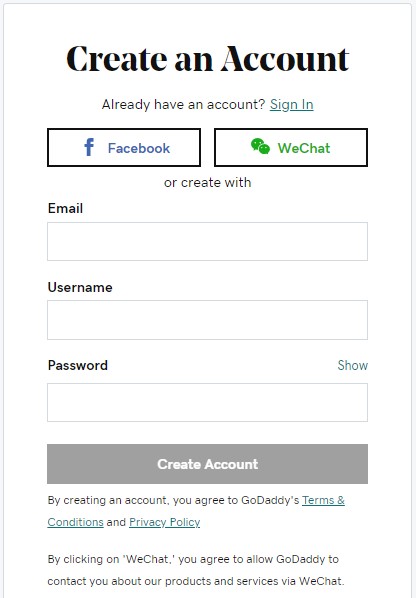
Task: Choose the WeChat sign-up button text
Action: click(304, 148)
